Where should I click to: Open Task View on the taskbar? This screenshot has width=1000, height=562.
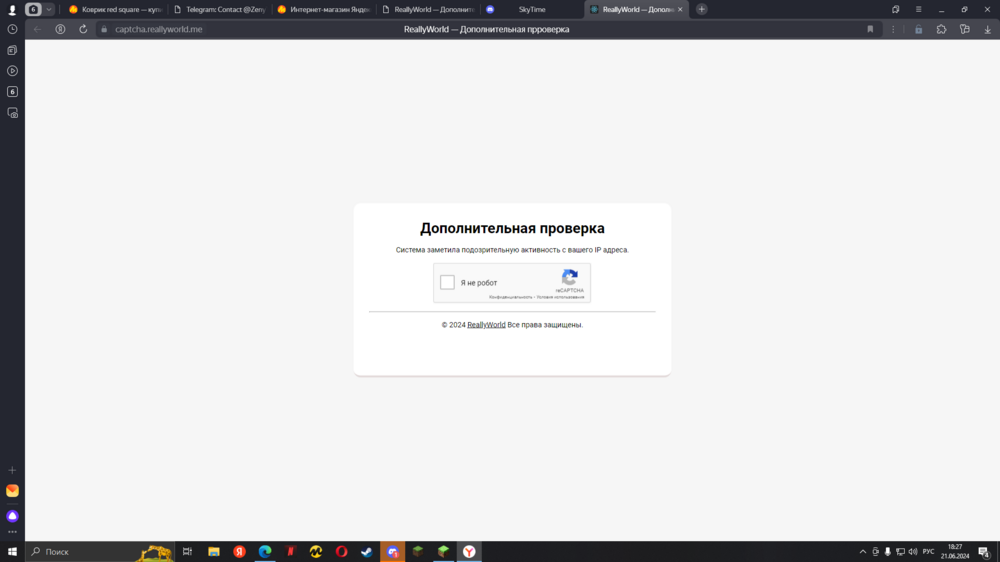coord(188,552)
